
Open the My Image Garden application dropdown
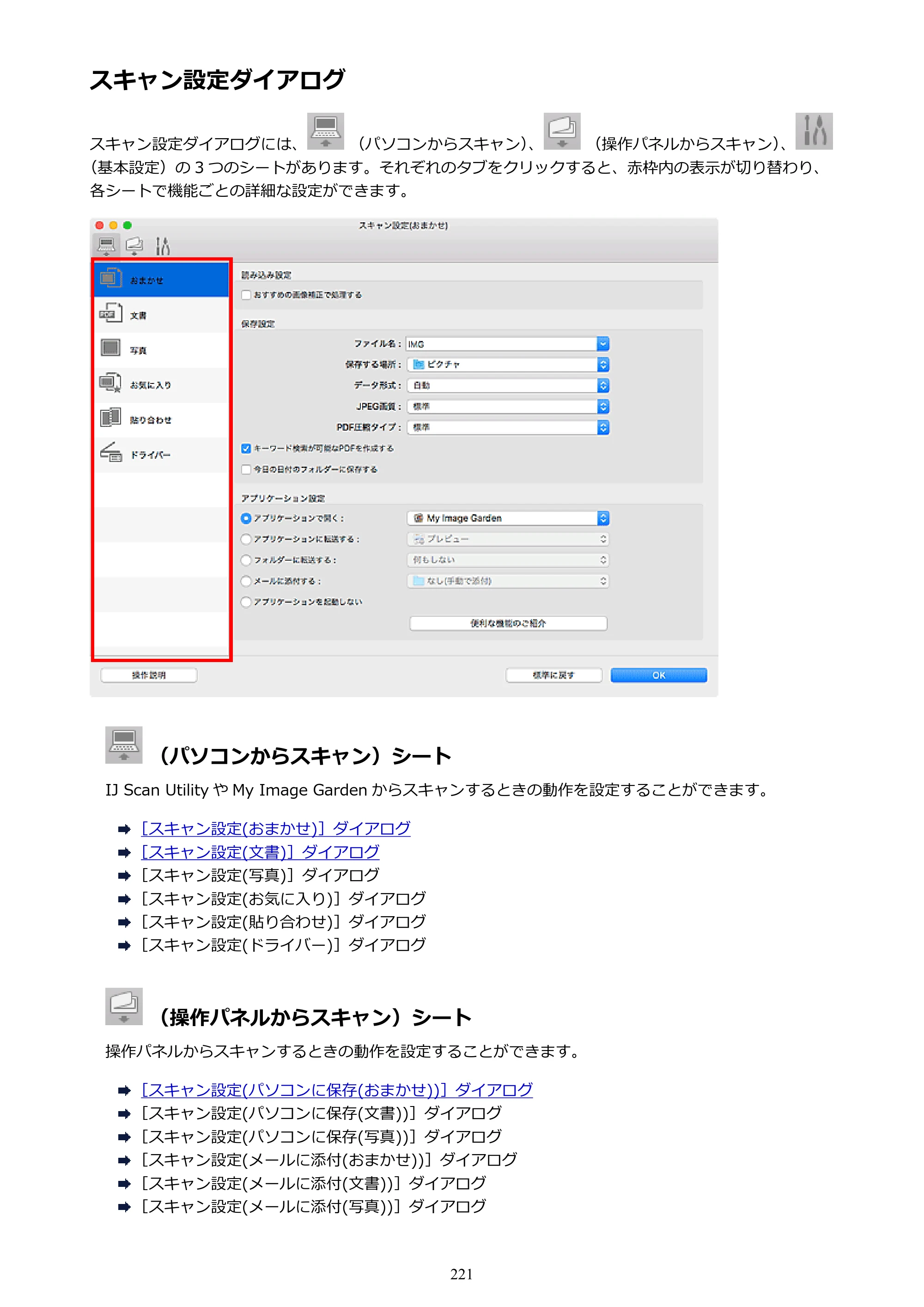(x=508, y=518)
